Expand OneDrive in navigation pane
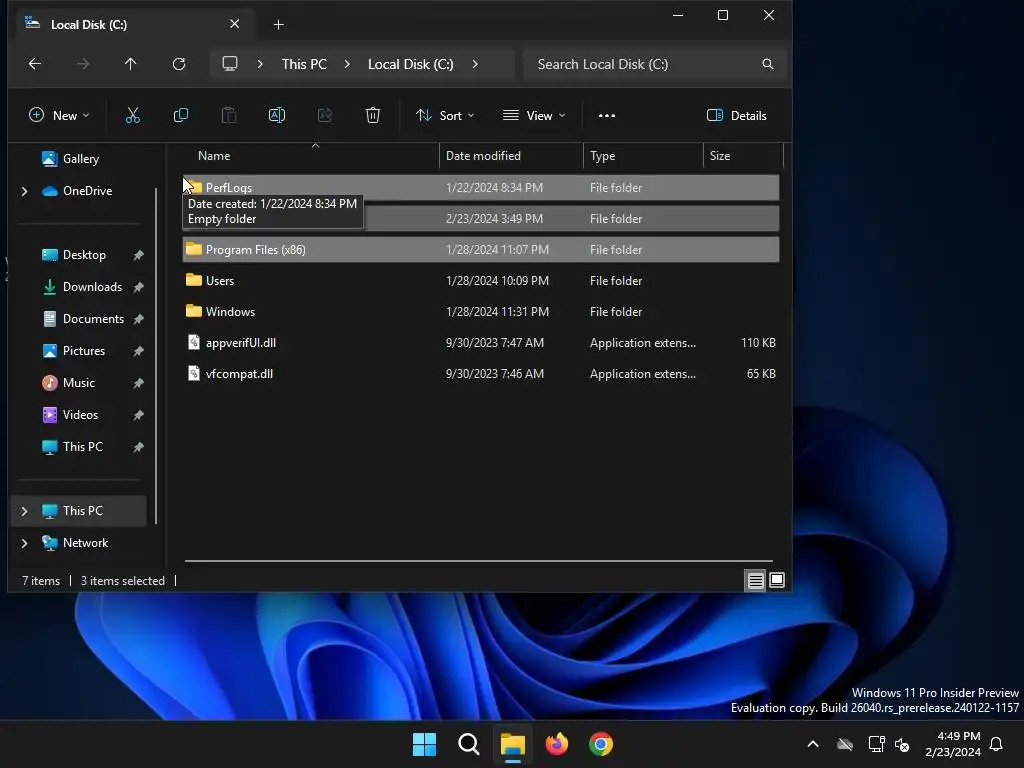 pyautogui.click(x=25, y=191)
